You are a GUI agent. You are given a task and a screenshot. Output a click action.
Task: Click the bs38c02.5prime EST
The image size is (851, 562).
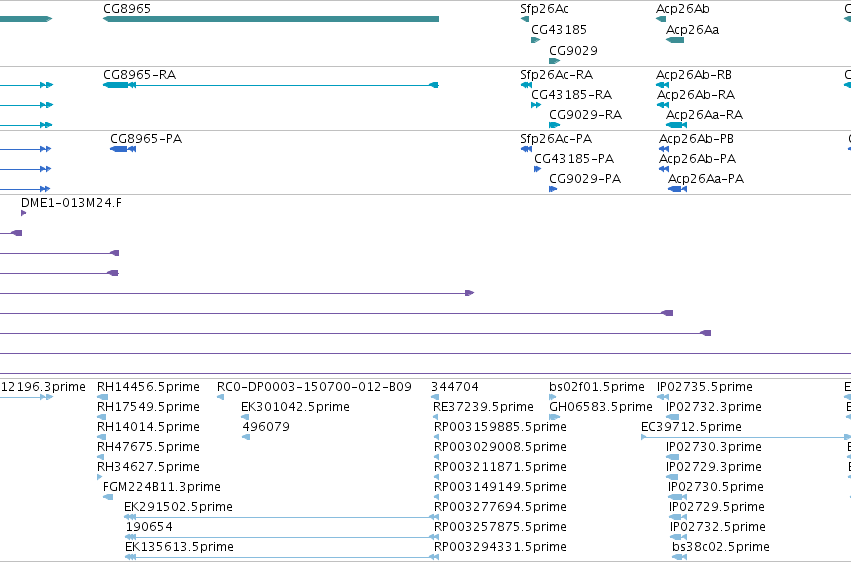coord(679,557)
